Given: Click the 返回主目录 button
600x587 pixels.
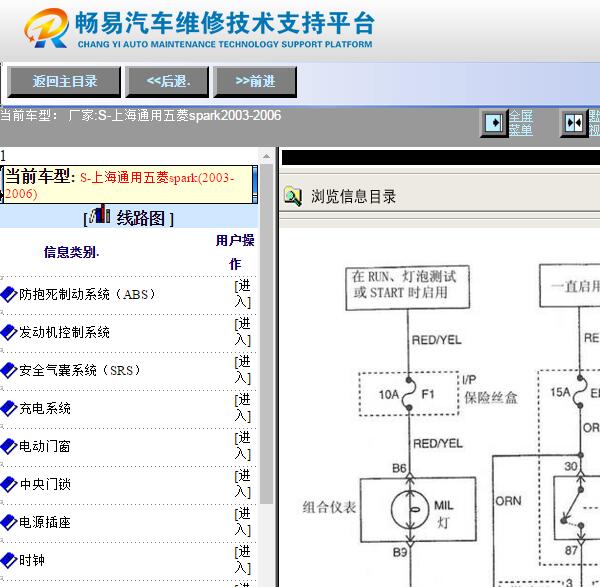Looking at the screenshot, I should point(64,82).
